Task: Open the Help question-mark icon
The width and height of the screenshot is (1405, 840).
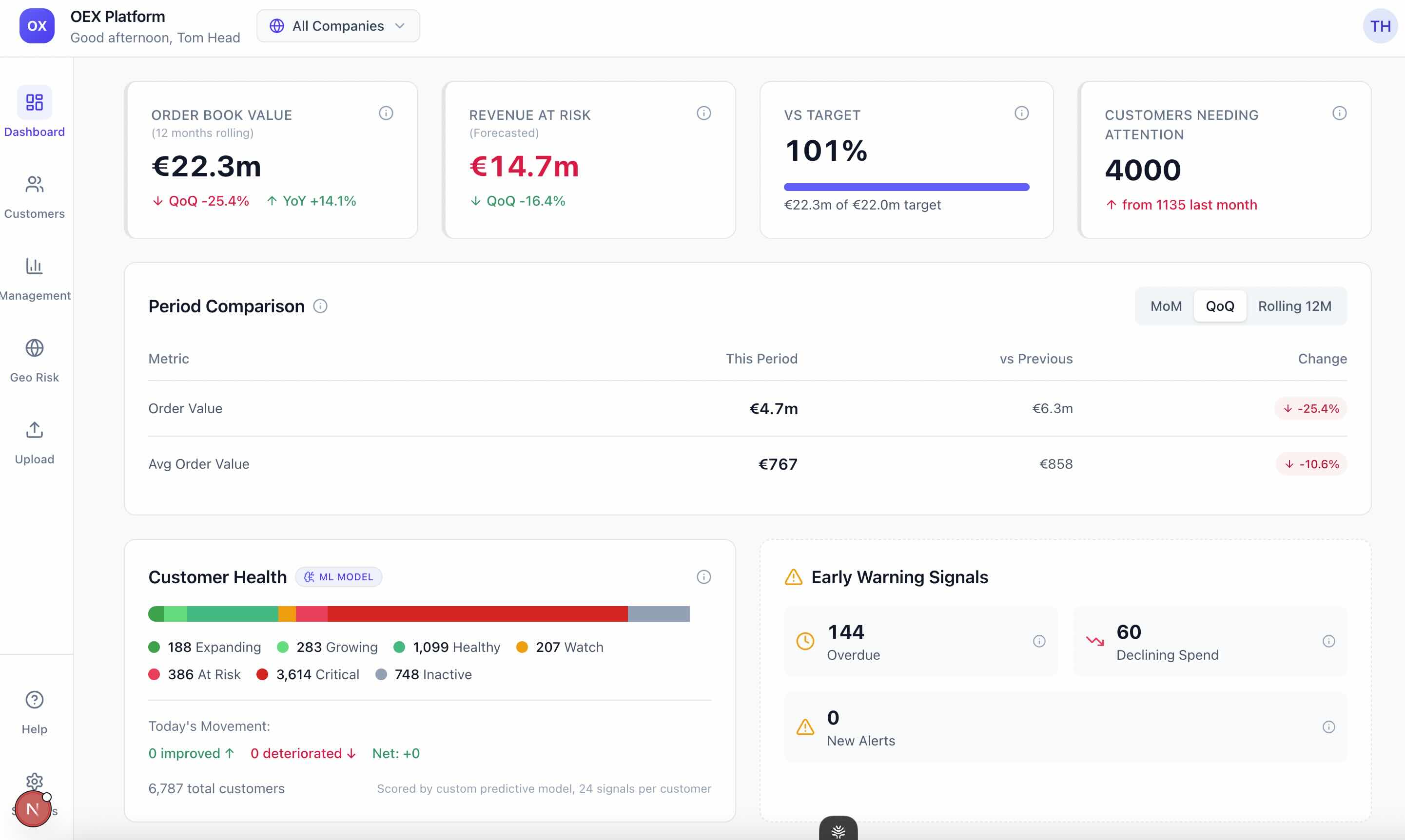Action: (x=35, y=700)
